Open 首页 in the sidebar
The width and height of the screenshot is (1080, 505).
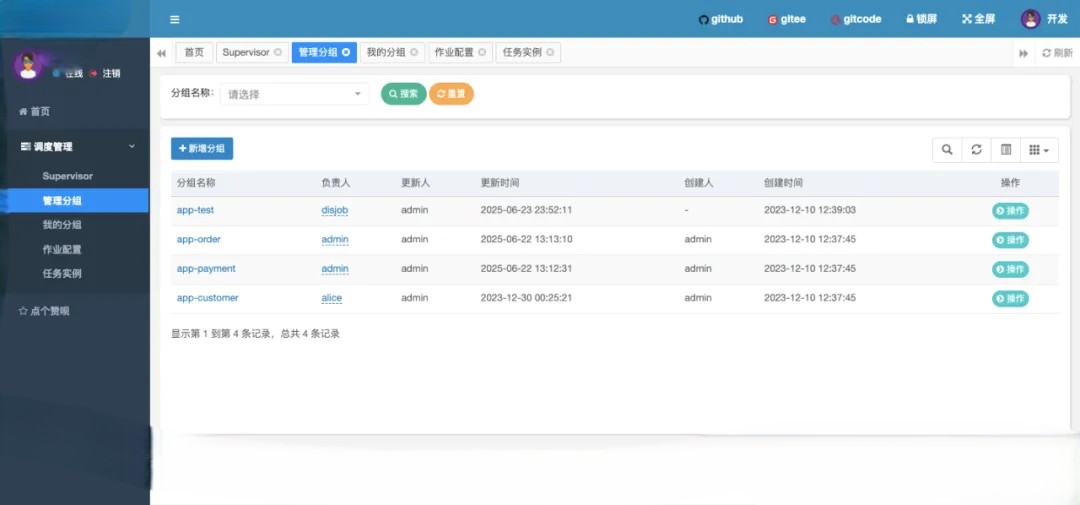coord(34,112)
